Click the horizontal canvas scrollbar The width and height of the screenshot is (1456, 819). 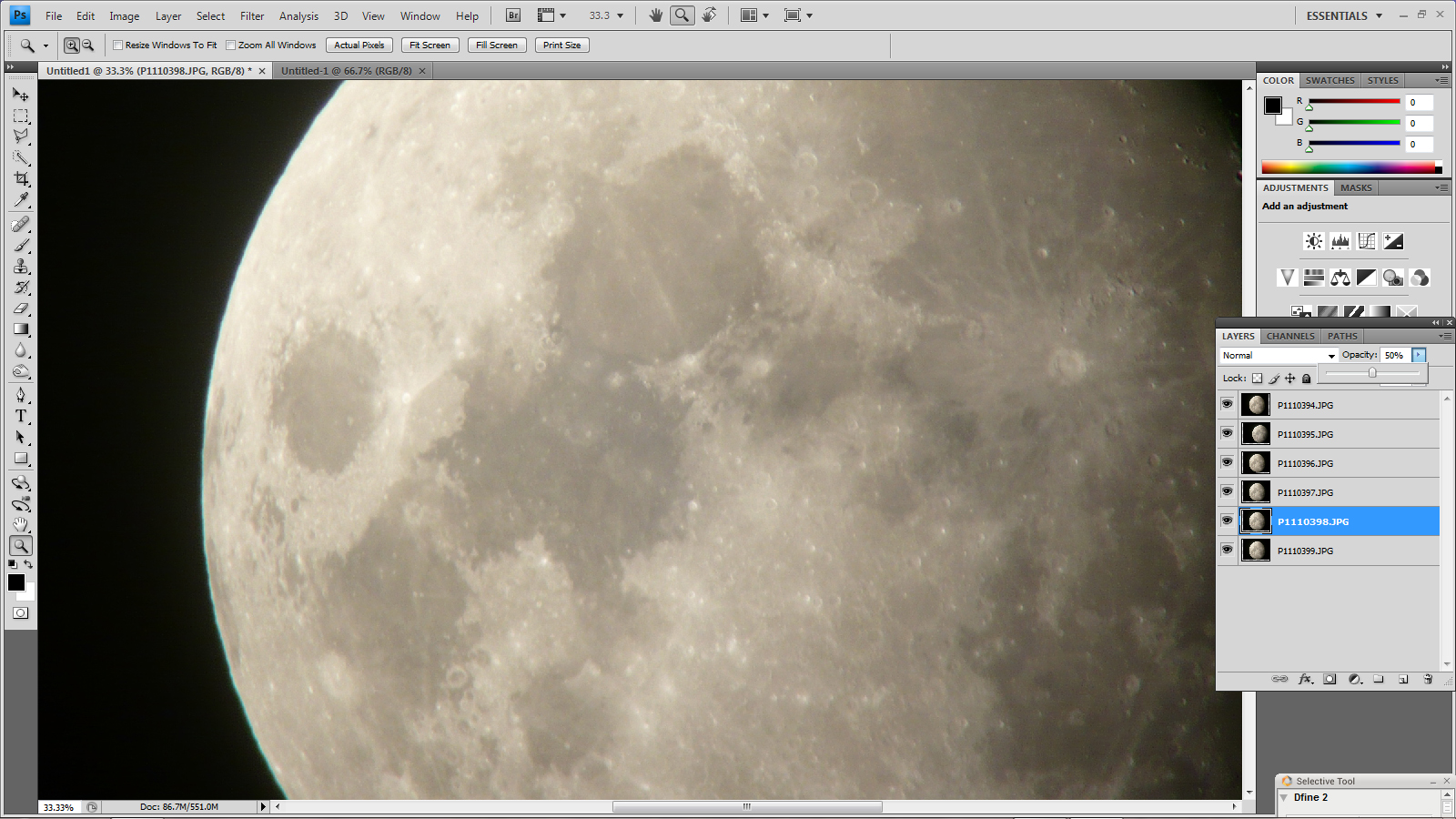coord(747,806)
